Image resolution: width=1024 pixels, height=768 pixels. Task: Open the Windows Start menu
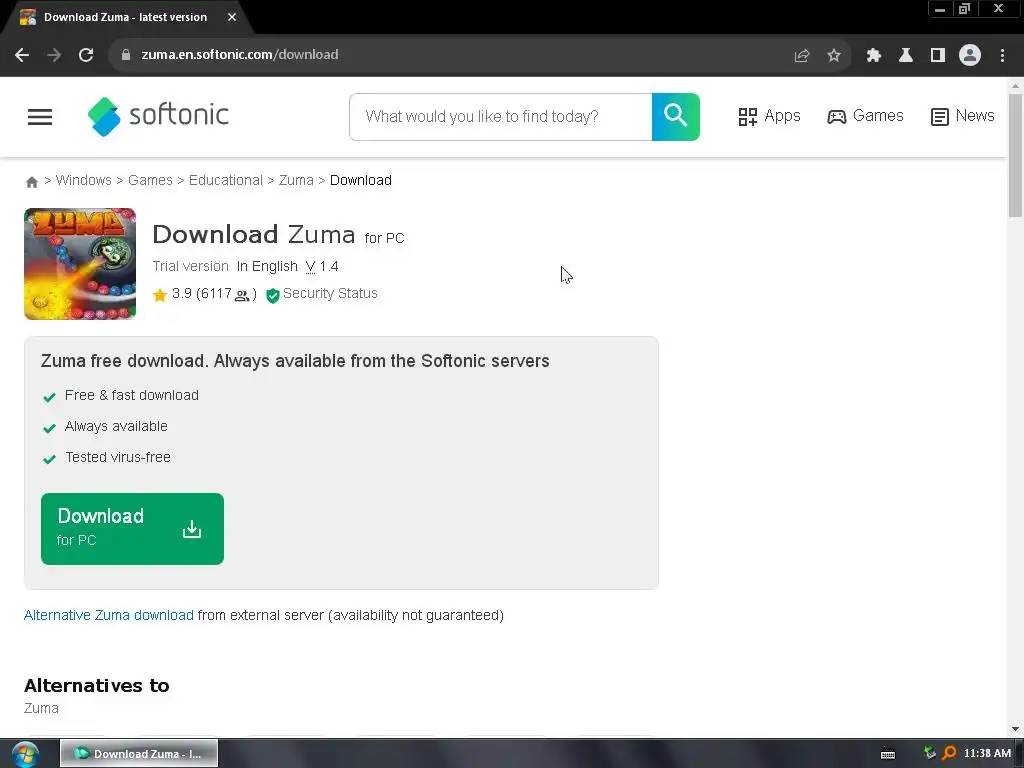pyautogui.click(x=25, y=754)
